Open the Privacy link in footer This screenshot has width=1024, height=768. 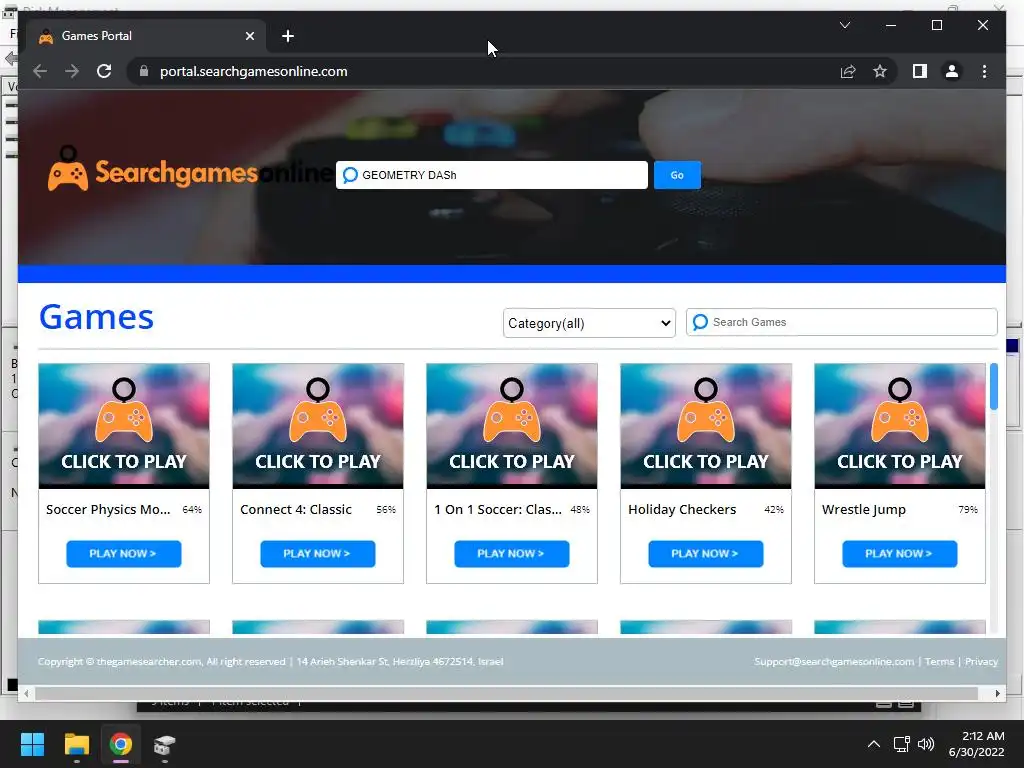point(981,662)
